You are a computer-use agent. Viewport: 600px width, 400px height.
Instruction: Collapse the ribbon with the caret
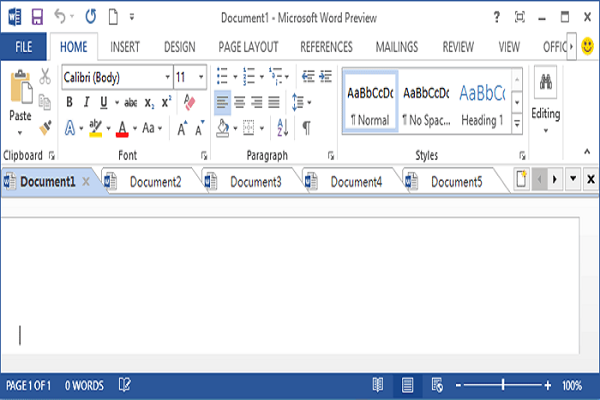click(x=587, y=152)
